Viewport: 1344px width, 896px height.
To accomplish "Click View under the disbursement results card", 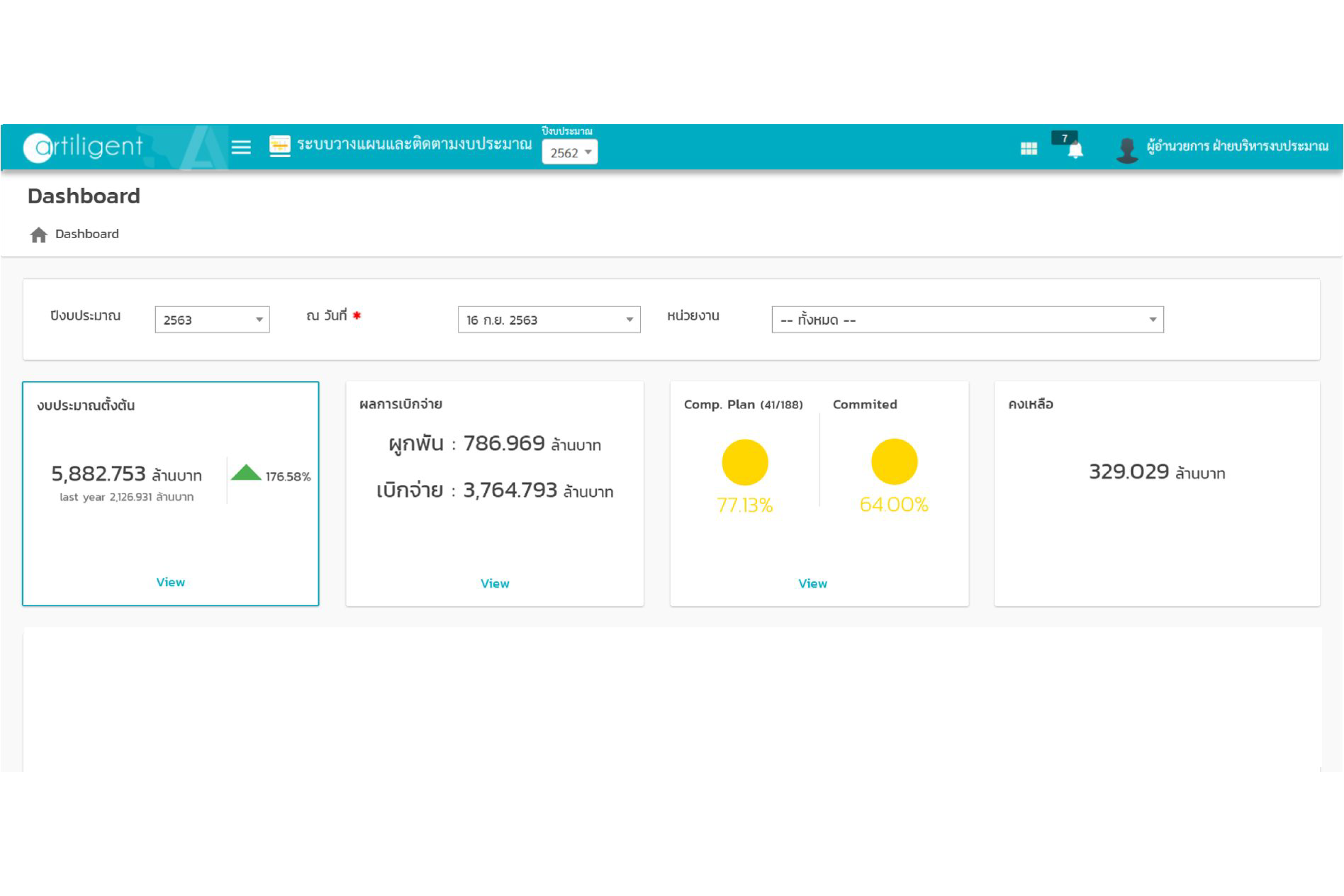I will pyautogui.click(x=494, y=584).
